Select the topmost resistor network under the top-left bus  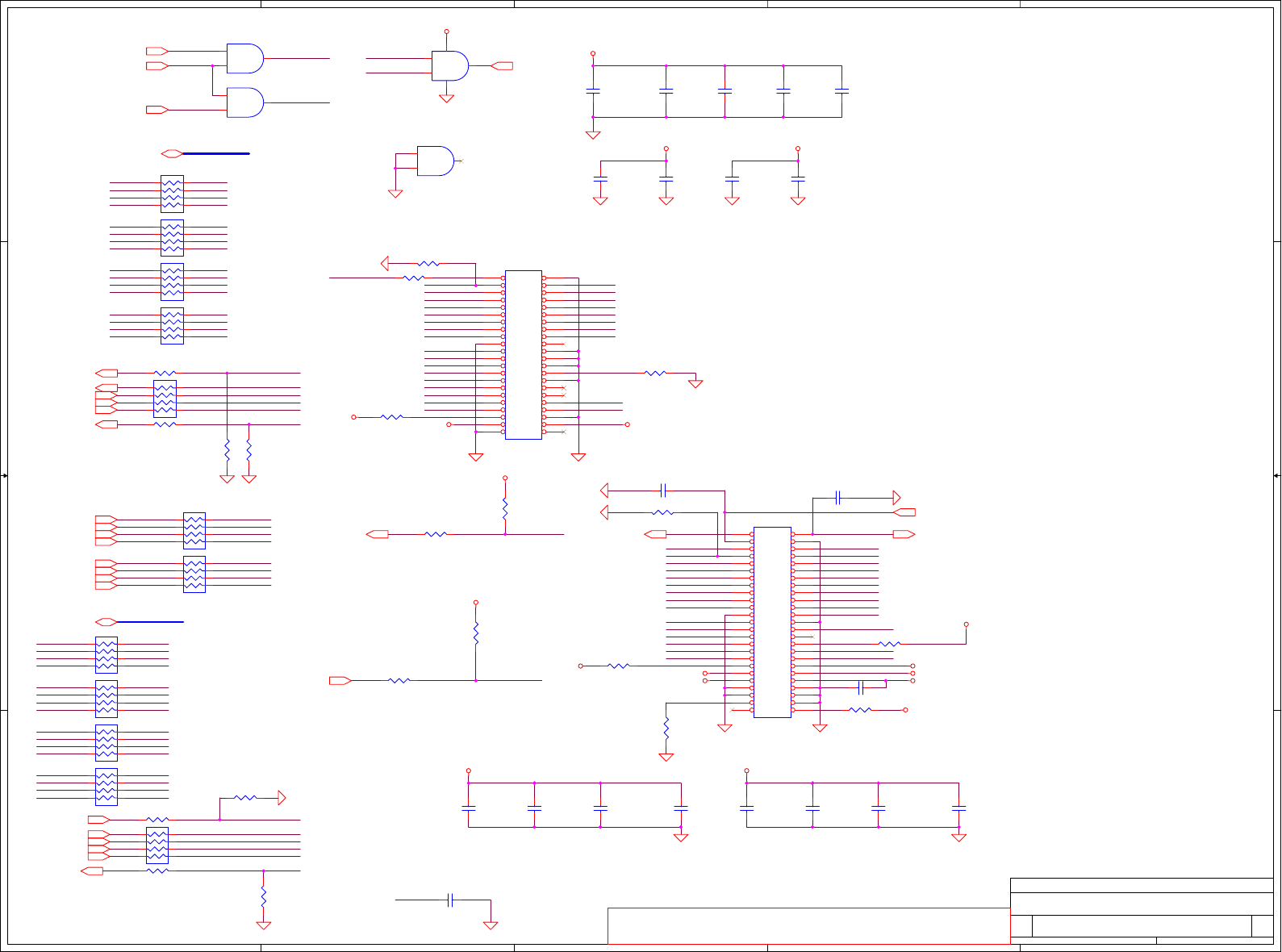172,194
